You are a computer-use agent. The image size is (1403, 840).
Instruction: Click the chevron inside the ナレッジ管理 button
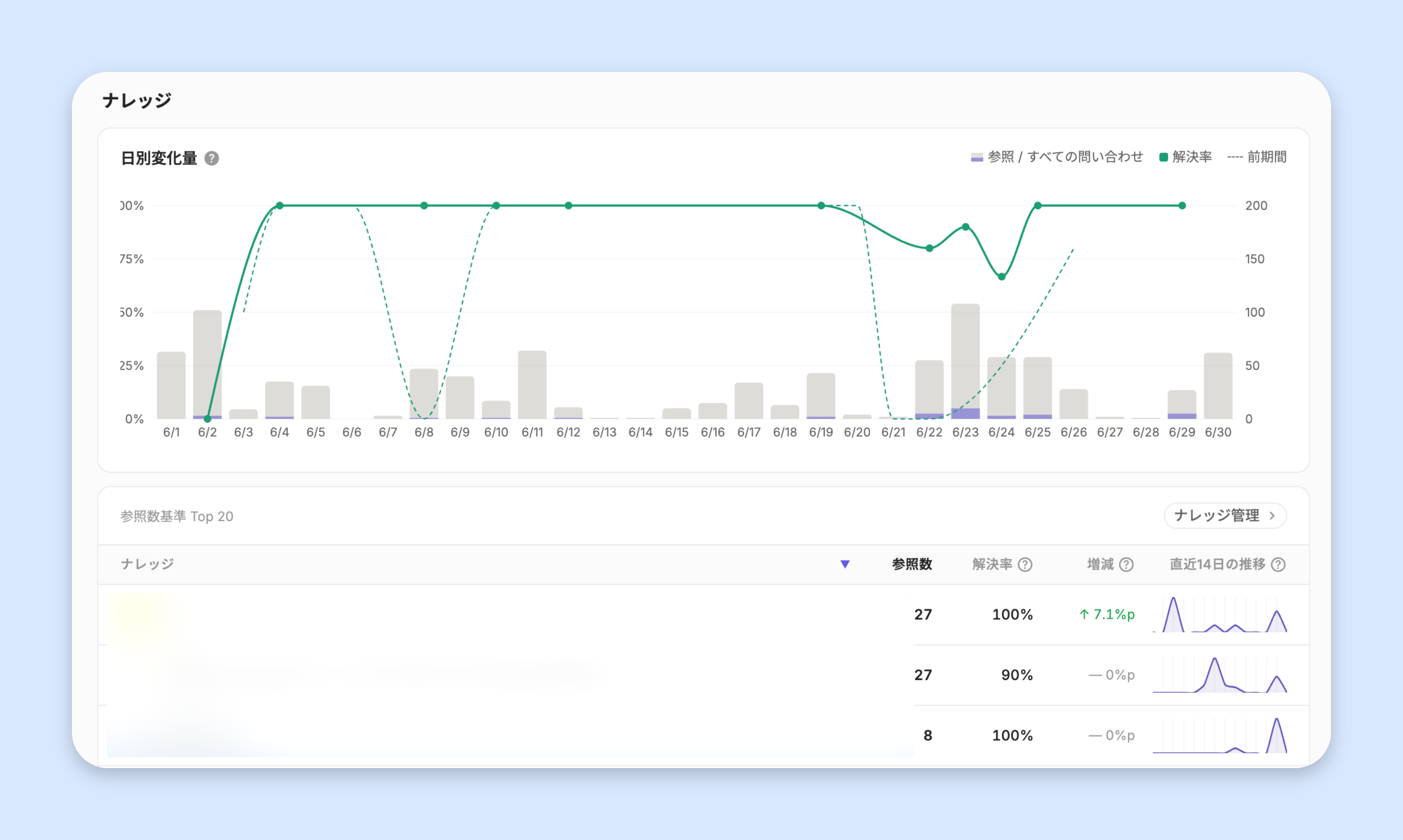click(x=1272, y=516)
